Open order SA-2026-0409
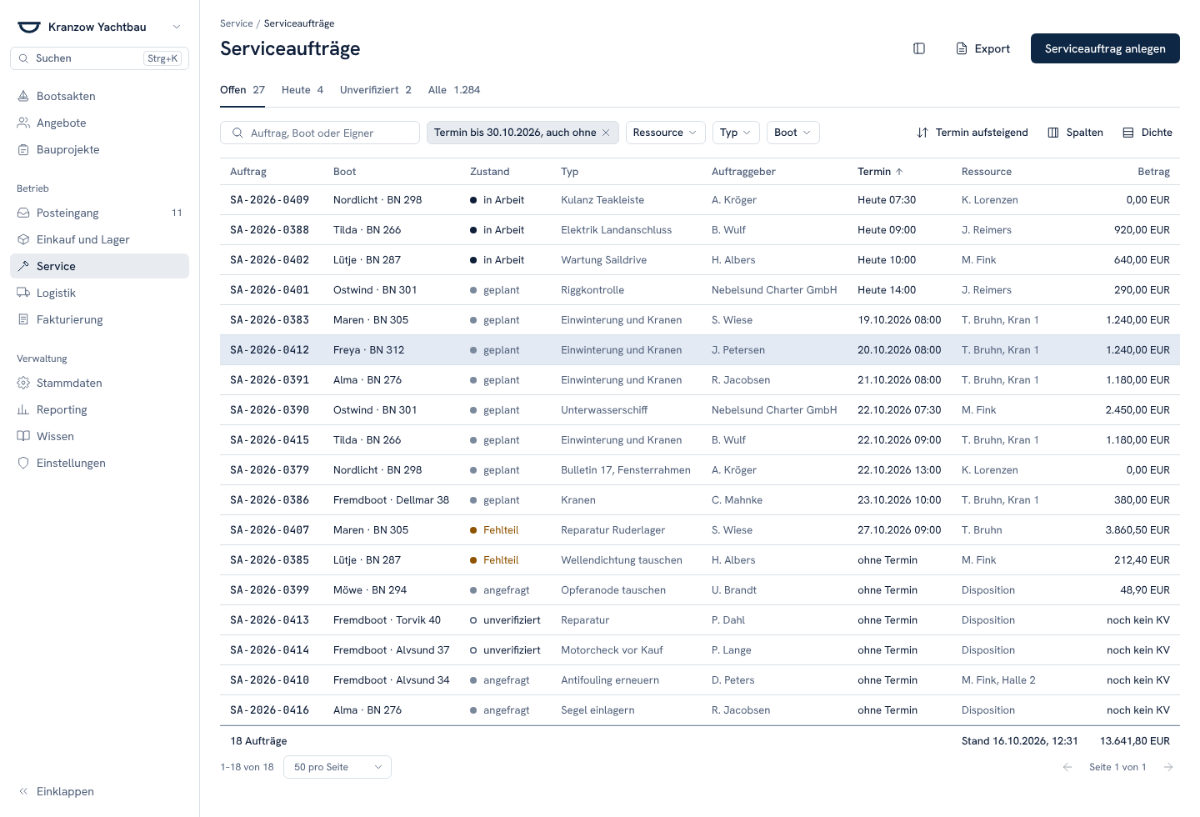Viewport: 1200px width, 817px height. [269, 200]
